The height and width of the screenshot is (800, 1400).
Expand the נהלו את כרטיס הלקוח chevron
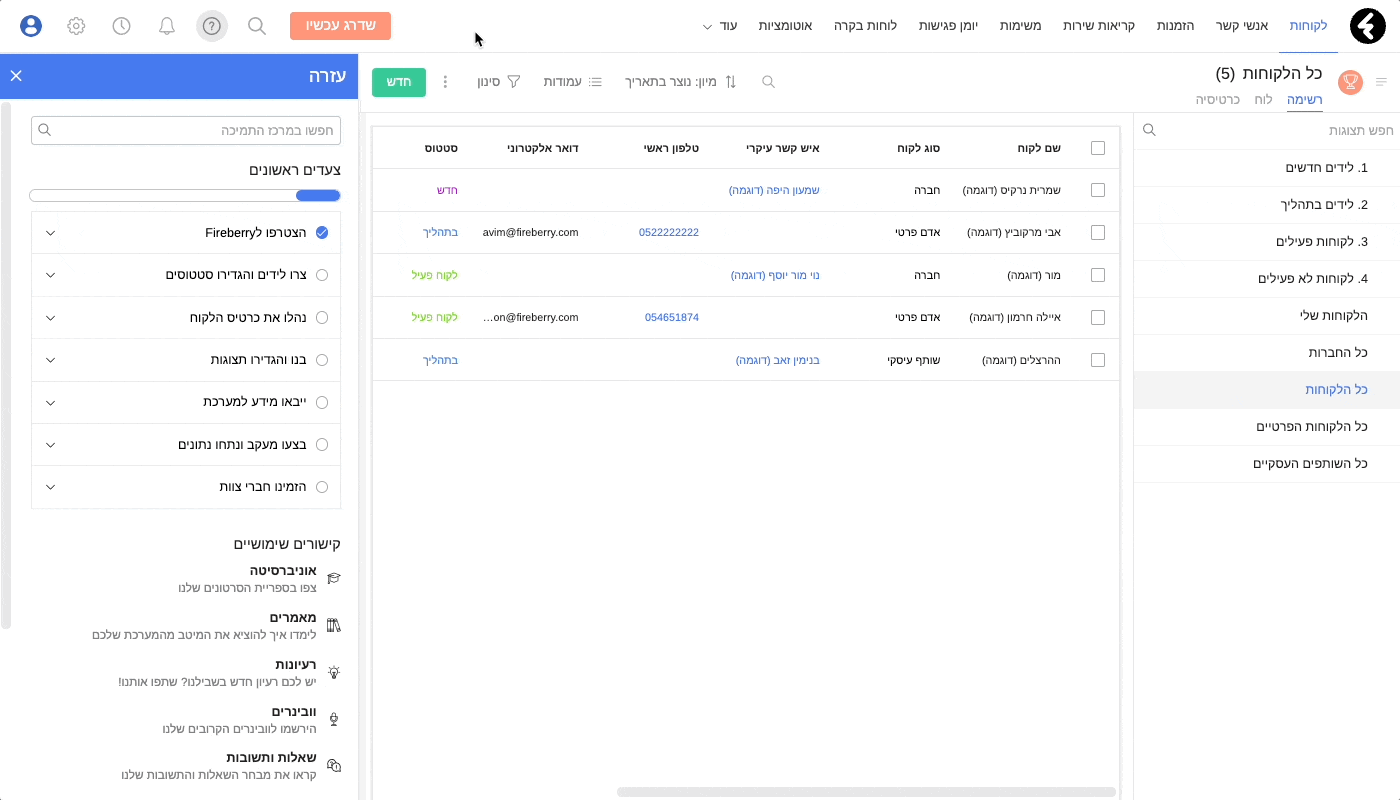[x=51, y=318]
